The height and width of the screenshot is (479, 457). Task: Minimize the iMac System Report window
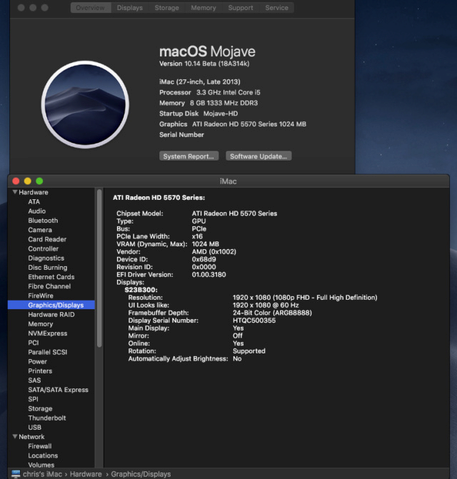(x=28, y=181)
